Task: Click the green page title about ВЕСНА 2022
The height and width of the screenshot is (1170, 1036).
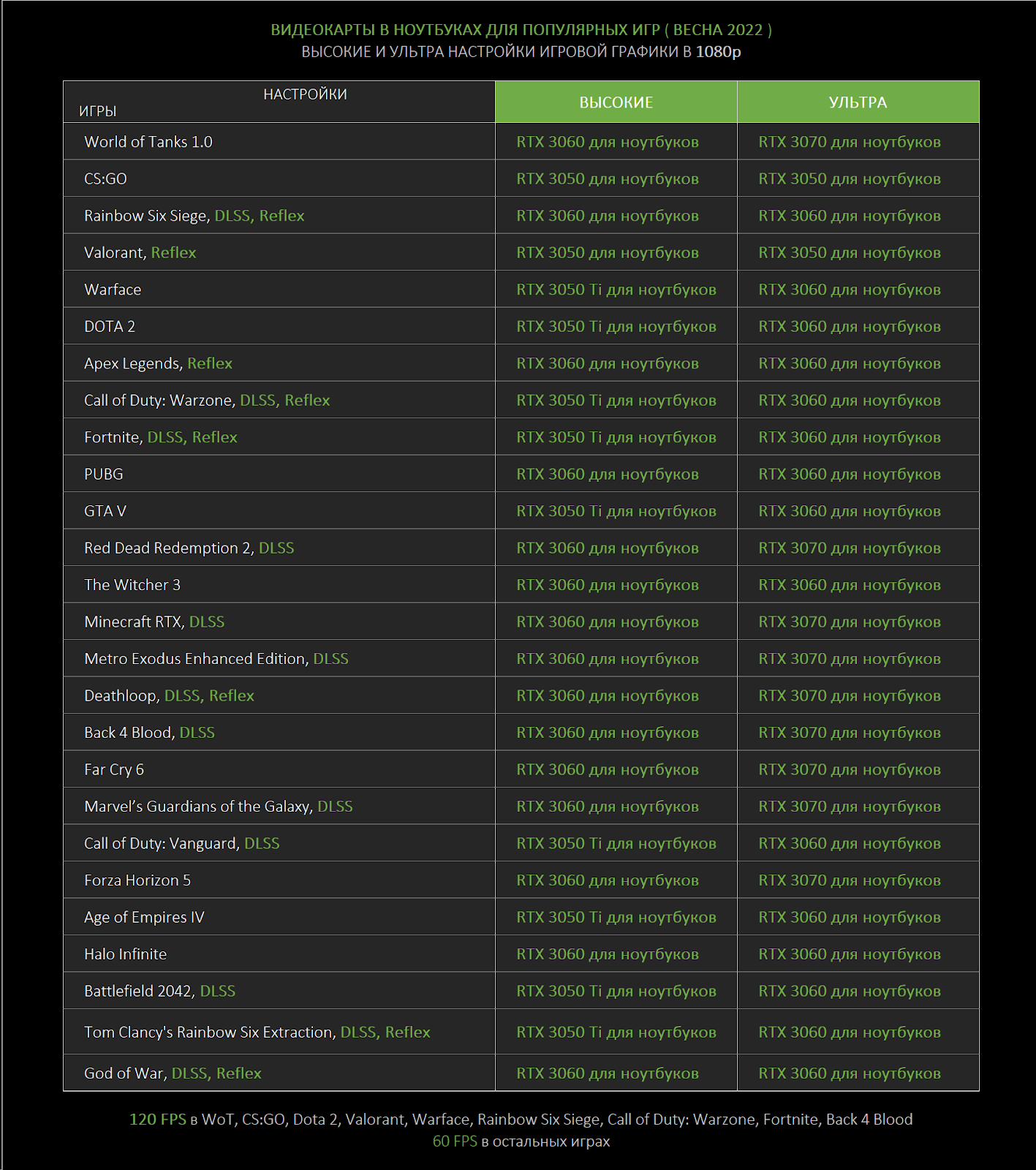Action: (x=521, y=30)
